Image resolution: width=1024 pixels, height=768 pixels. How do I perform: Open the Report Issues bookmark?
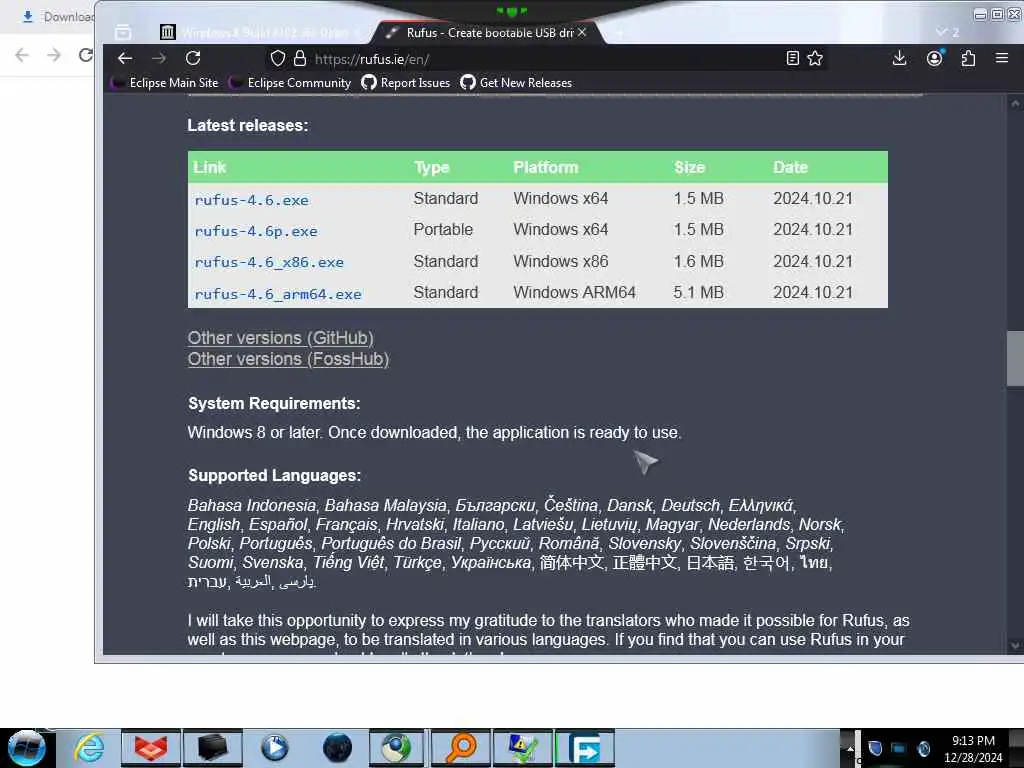pyautogui.click(x=406, y=83)
